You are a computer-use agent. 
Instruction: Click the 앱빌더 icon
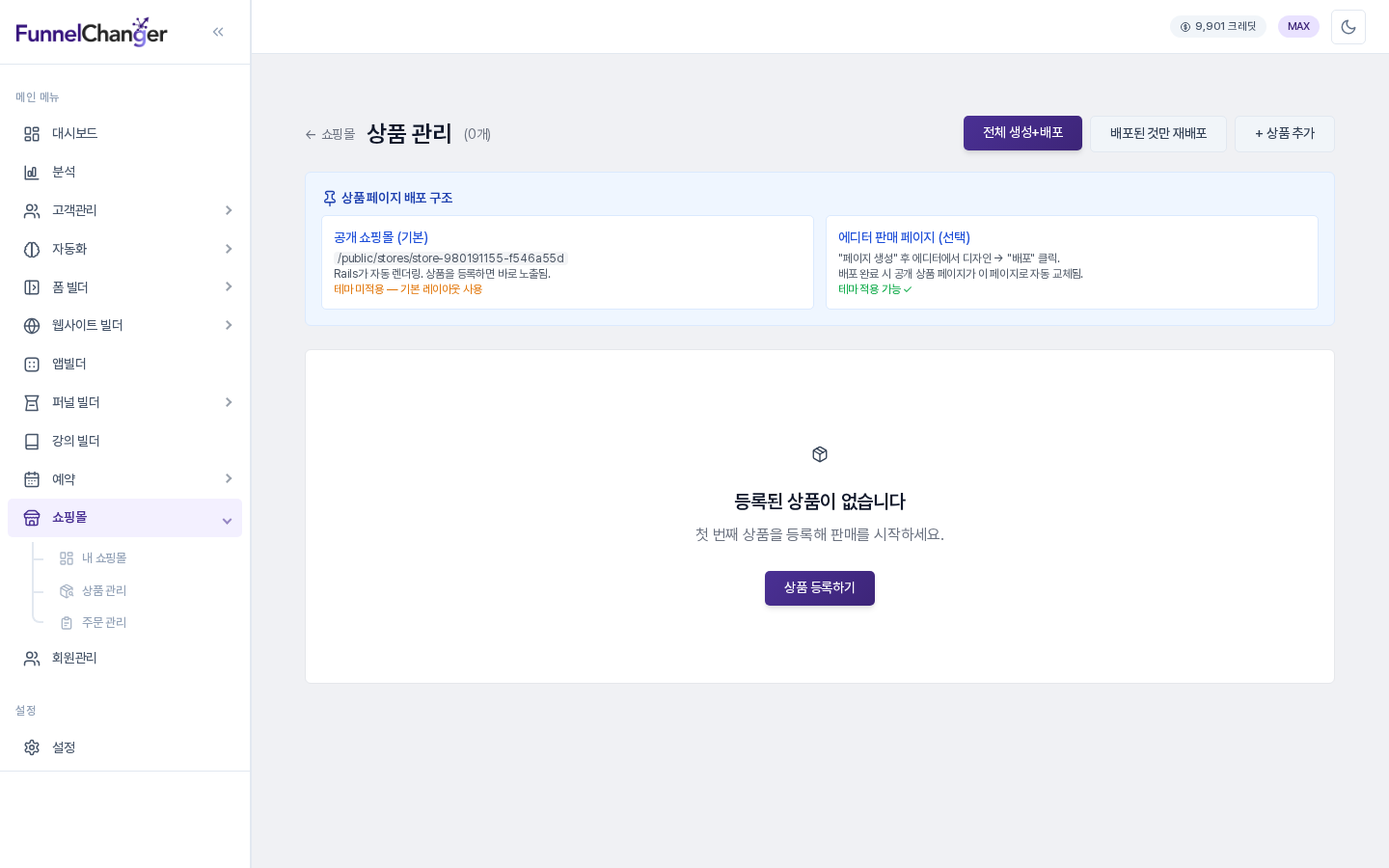tap(32, 365)
